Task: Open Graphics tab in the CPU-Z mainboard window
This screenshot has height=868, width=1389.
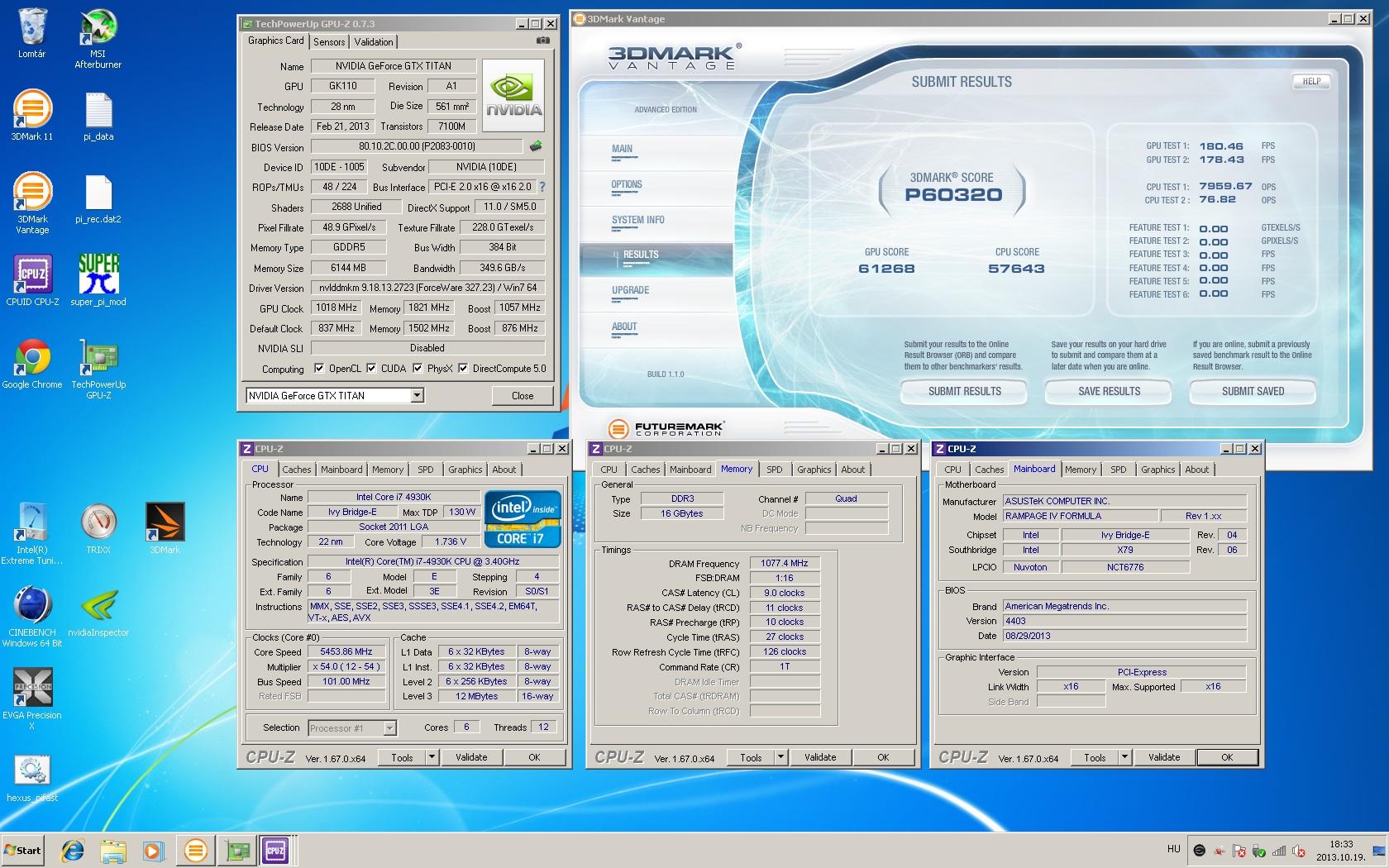Action: click(1157, 470)
